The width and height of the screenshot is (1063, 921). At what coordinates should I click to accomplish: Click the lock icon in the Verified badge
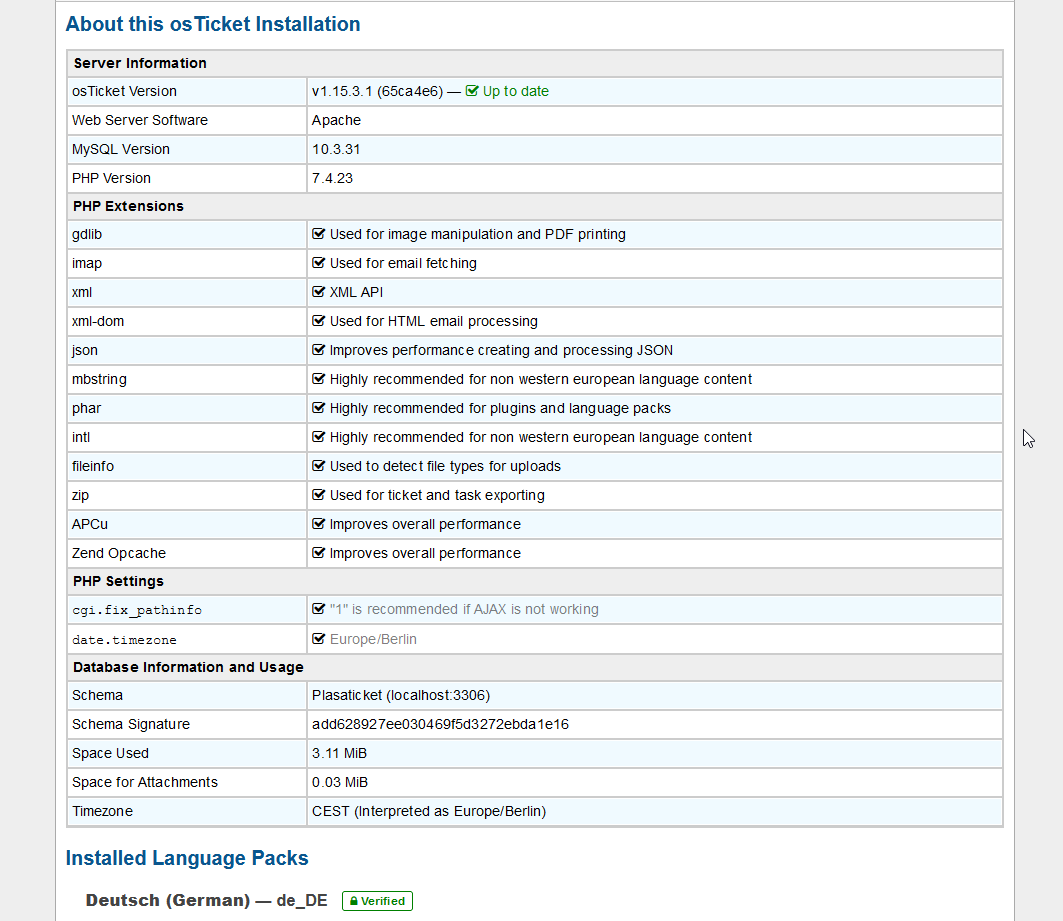pos(353,901)
